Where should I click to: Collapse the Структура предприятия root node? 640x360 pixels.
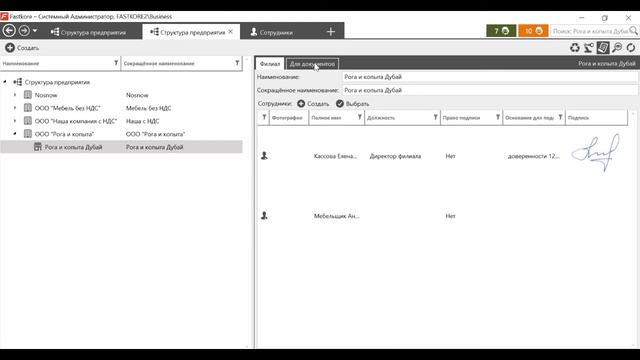5,82
